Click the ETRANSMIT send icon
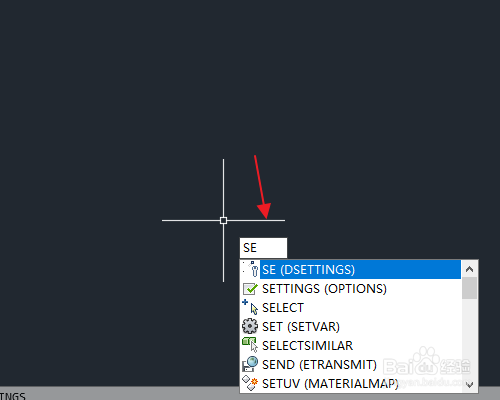This screenshot has width=500, height=400. pyautogui.click(x=250, y=364)
